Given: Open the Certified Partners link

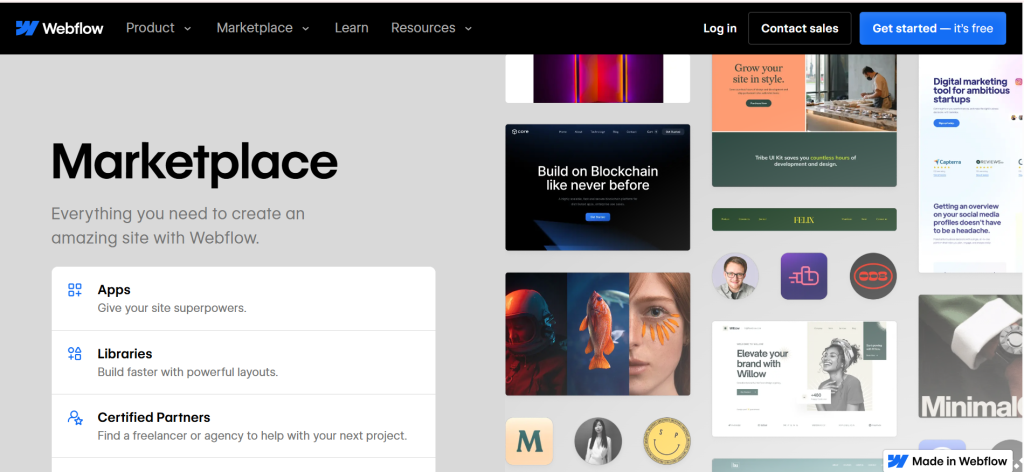Looking at the screenshot, I should tap(244, 426).
